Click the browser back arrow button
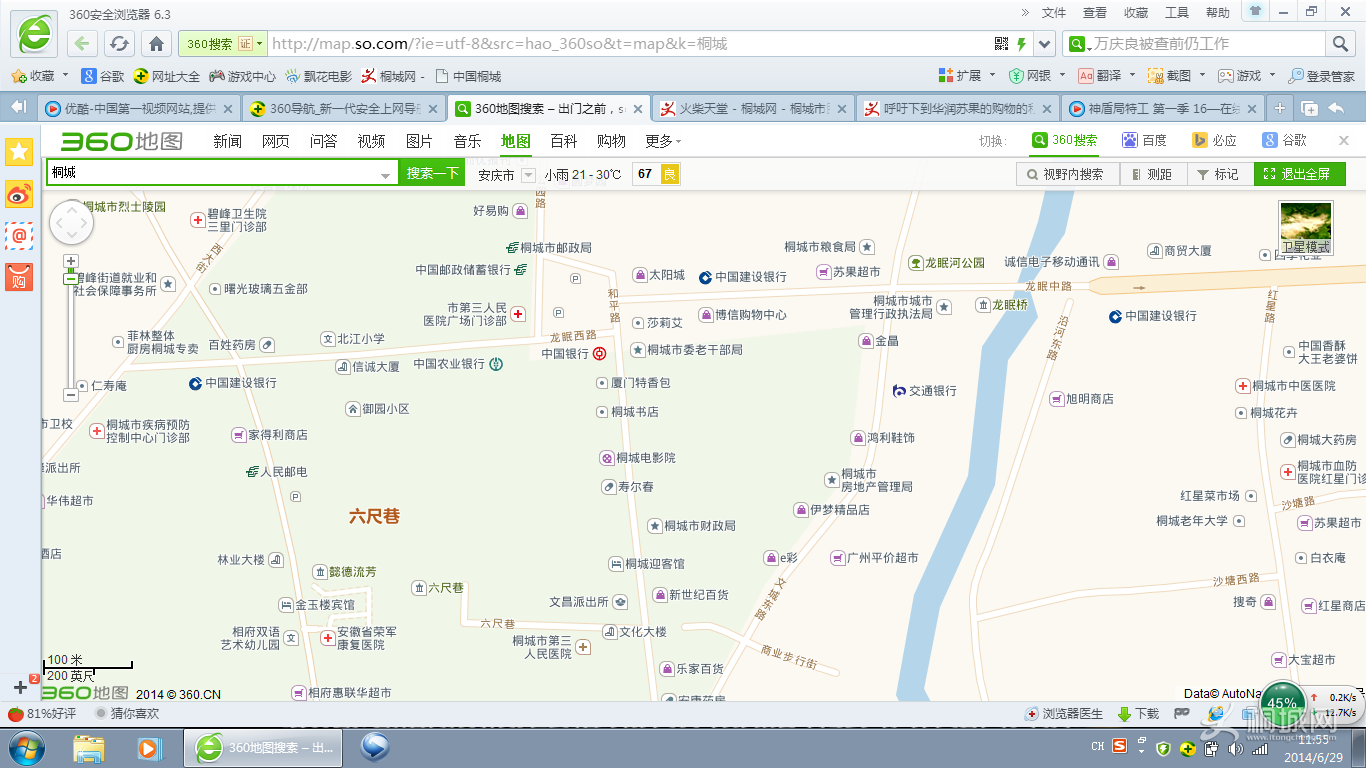This screenshot has width=1366, height=768. pyautogui.click(x=83, y=44)
